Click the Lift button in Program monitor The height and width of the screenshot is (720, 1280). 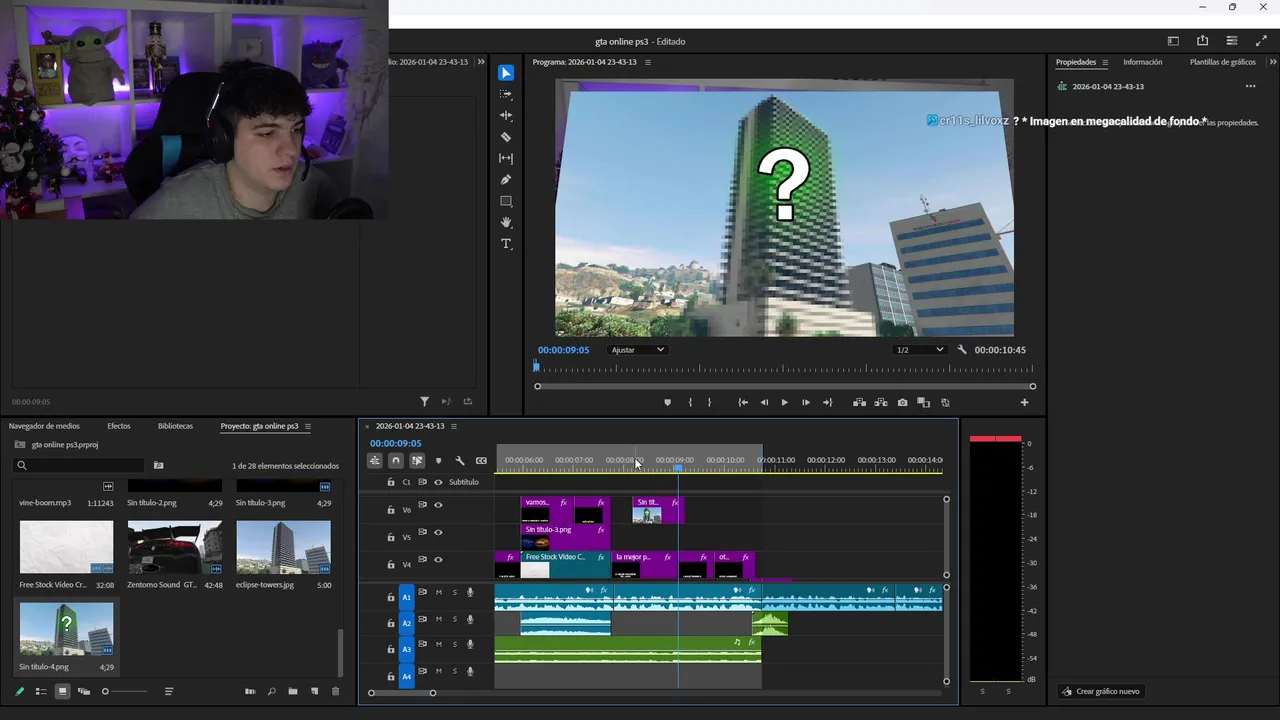click(x=859, y=403)
